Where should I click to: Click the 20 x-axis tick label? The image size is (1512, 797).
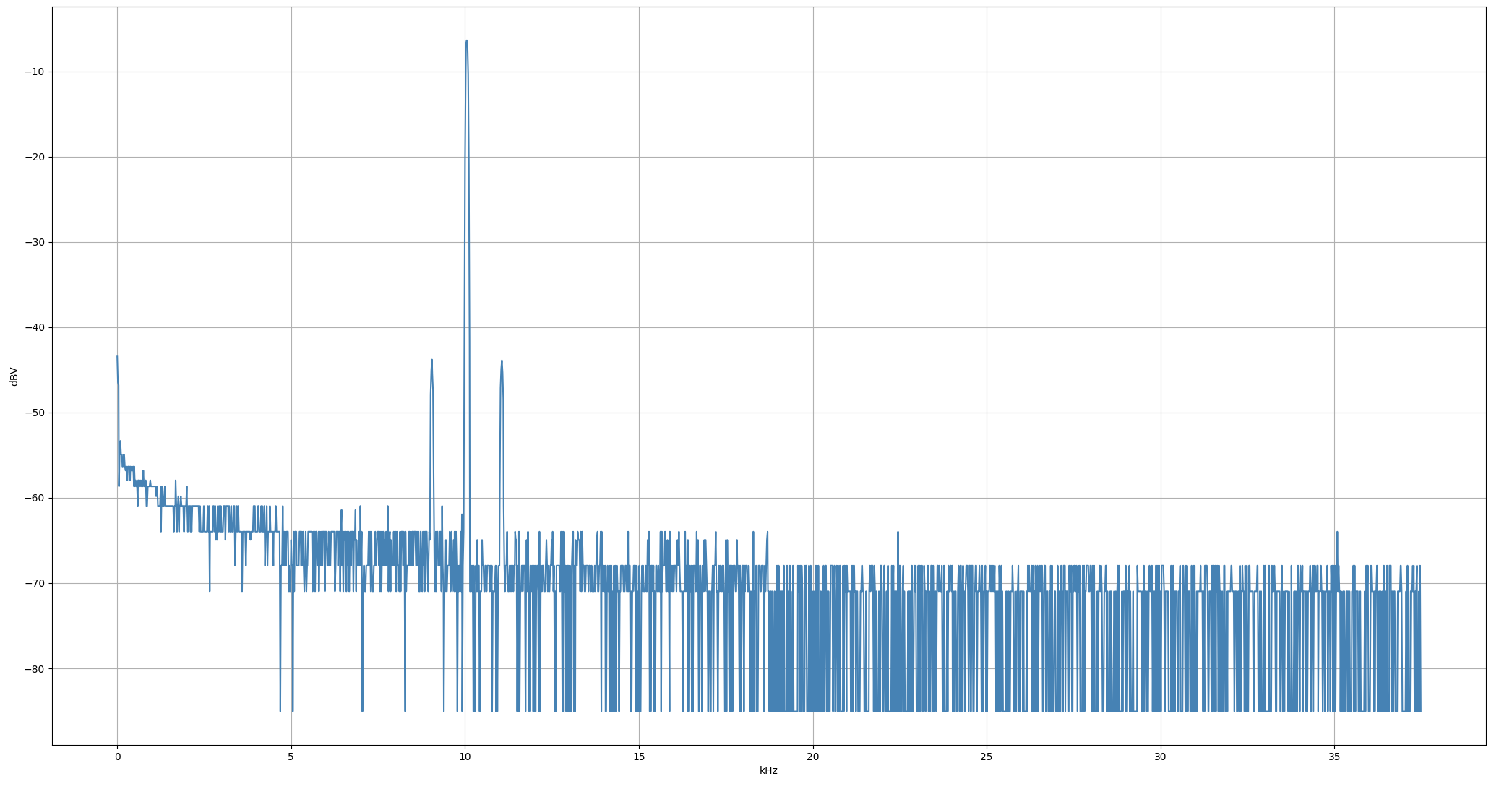coord(813,756)
